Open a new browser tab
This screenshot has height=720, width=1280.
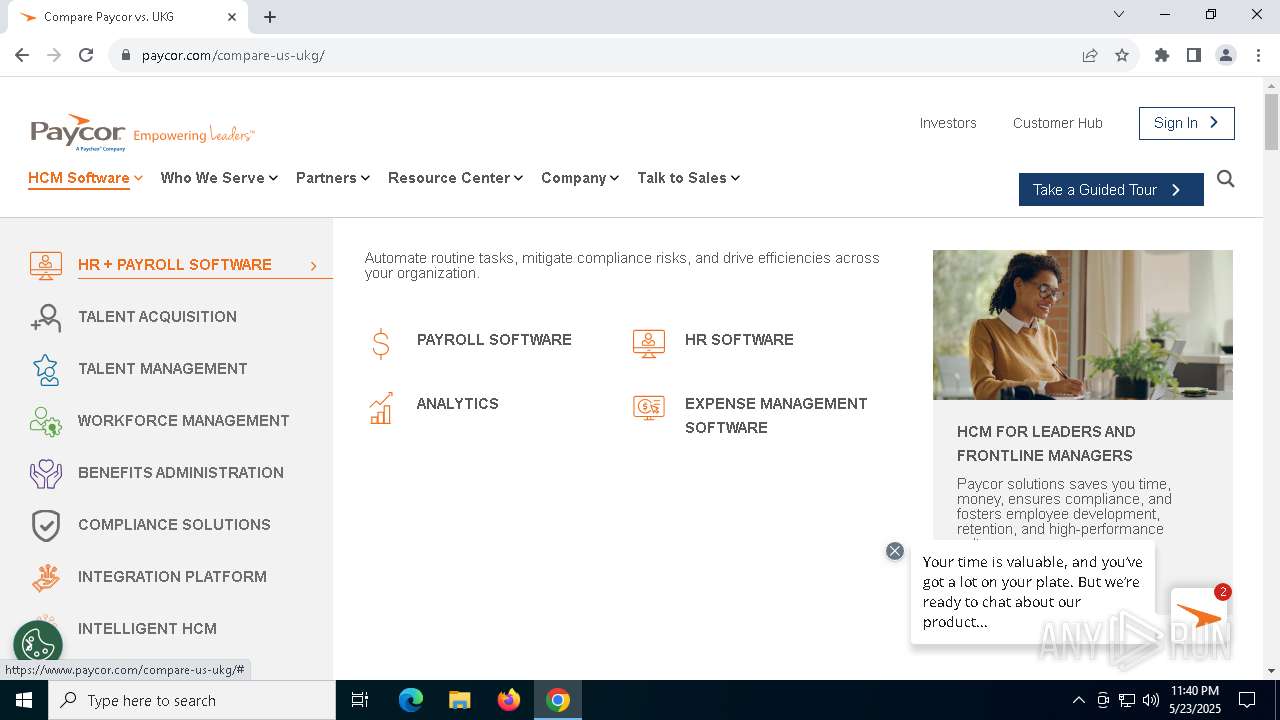point(270,17)
